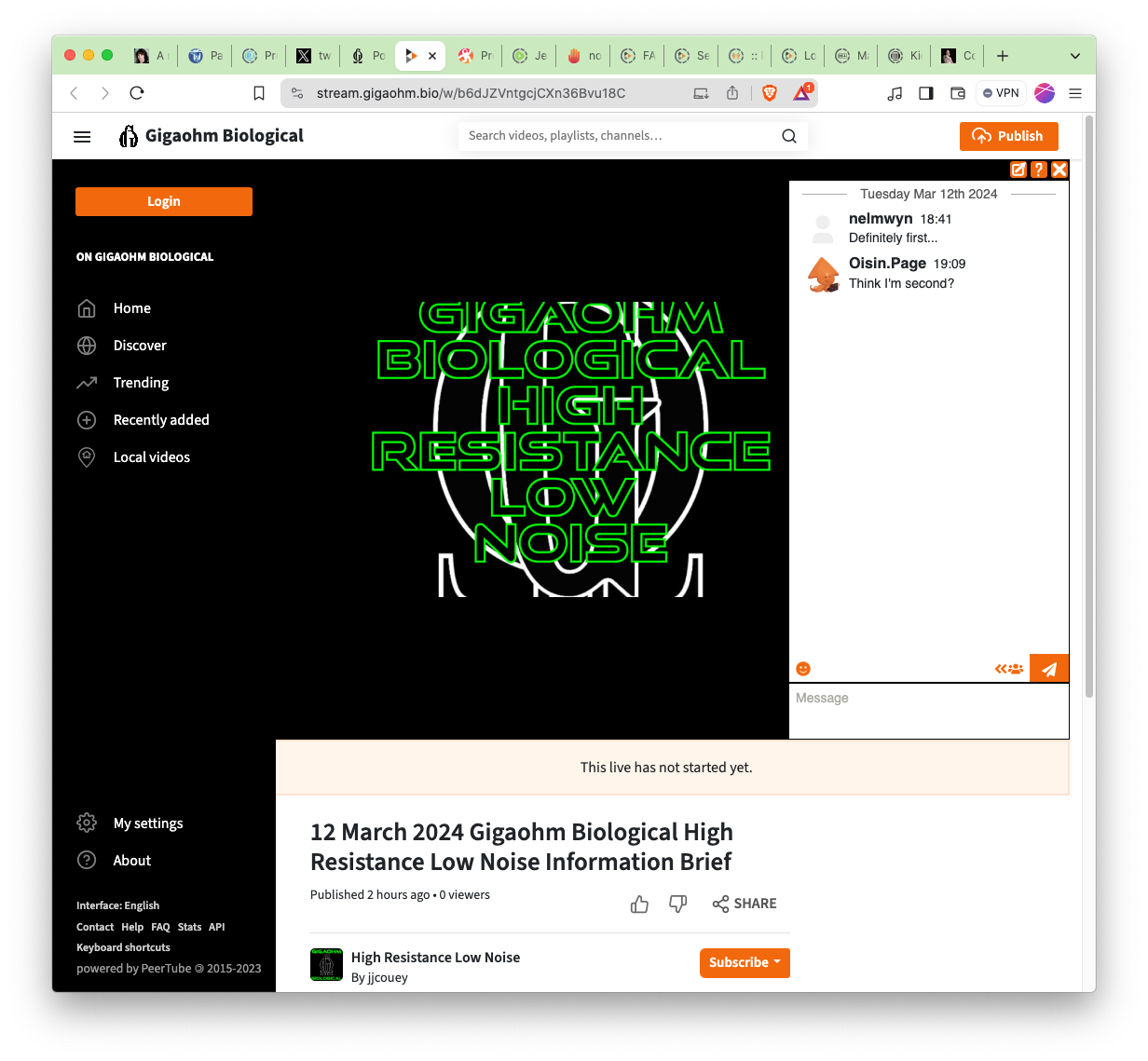Viewport: 1148px width, 1061px height.
Task: Click the Gigaohm Biological logo
Action: (x=212, y=136)
